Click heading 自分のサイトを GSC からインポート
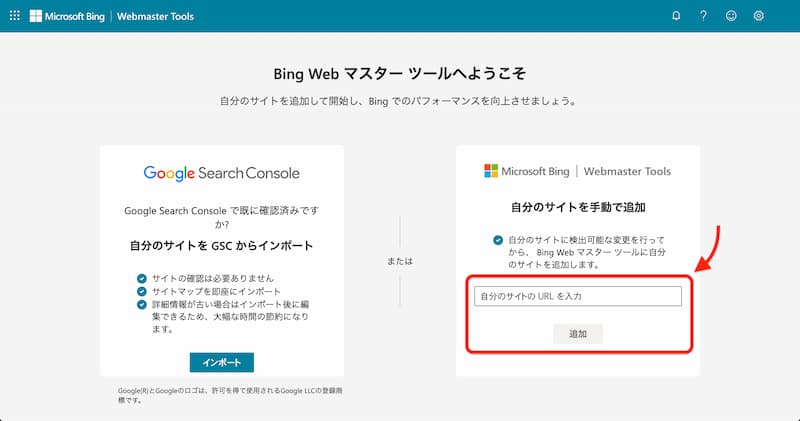 pyautogui.click(x=221, y=245)
